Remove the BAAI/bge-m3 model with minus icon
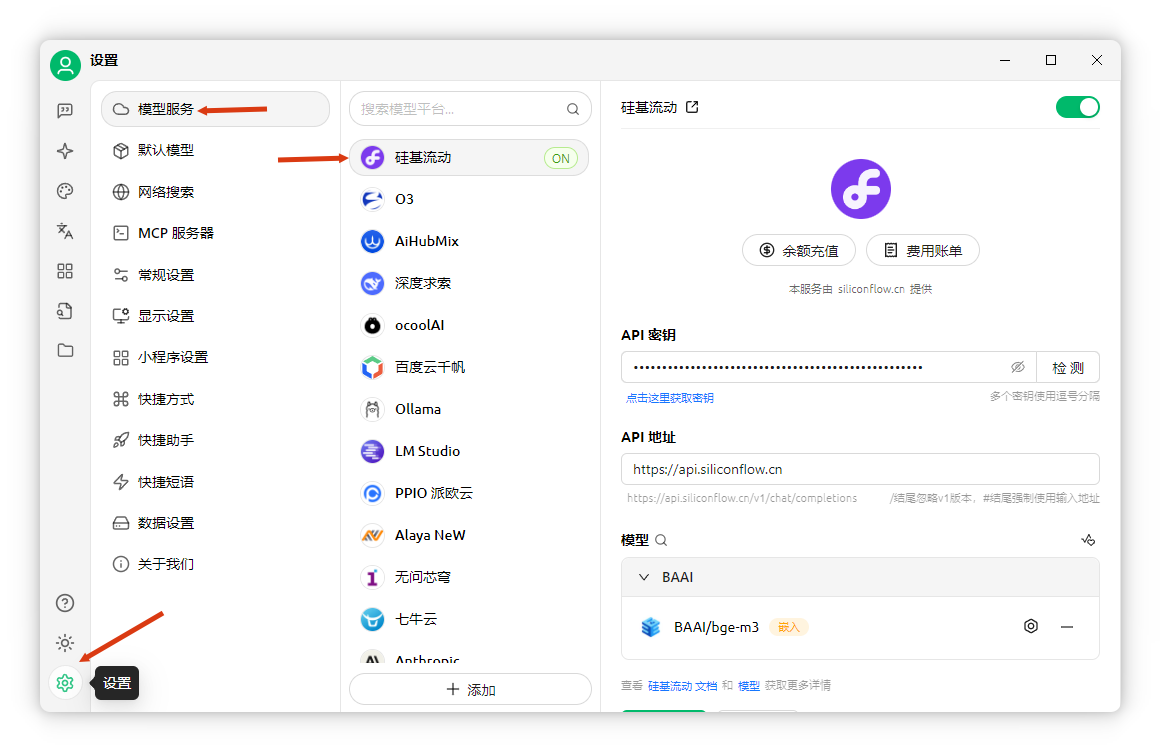 click(1067, 627)
